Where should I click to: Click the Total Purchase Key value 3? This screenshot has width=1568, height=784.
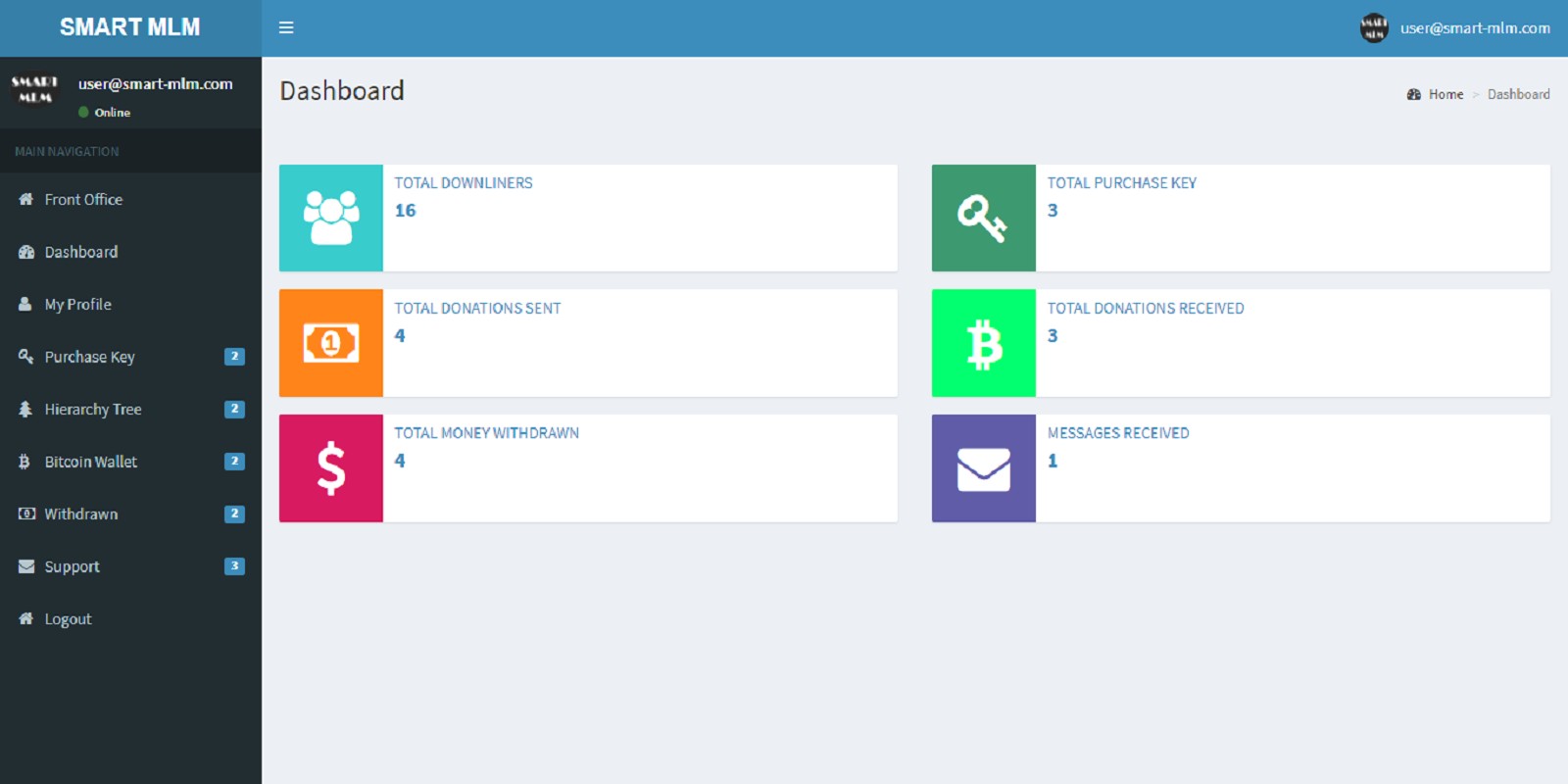click(1053, 211)
